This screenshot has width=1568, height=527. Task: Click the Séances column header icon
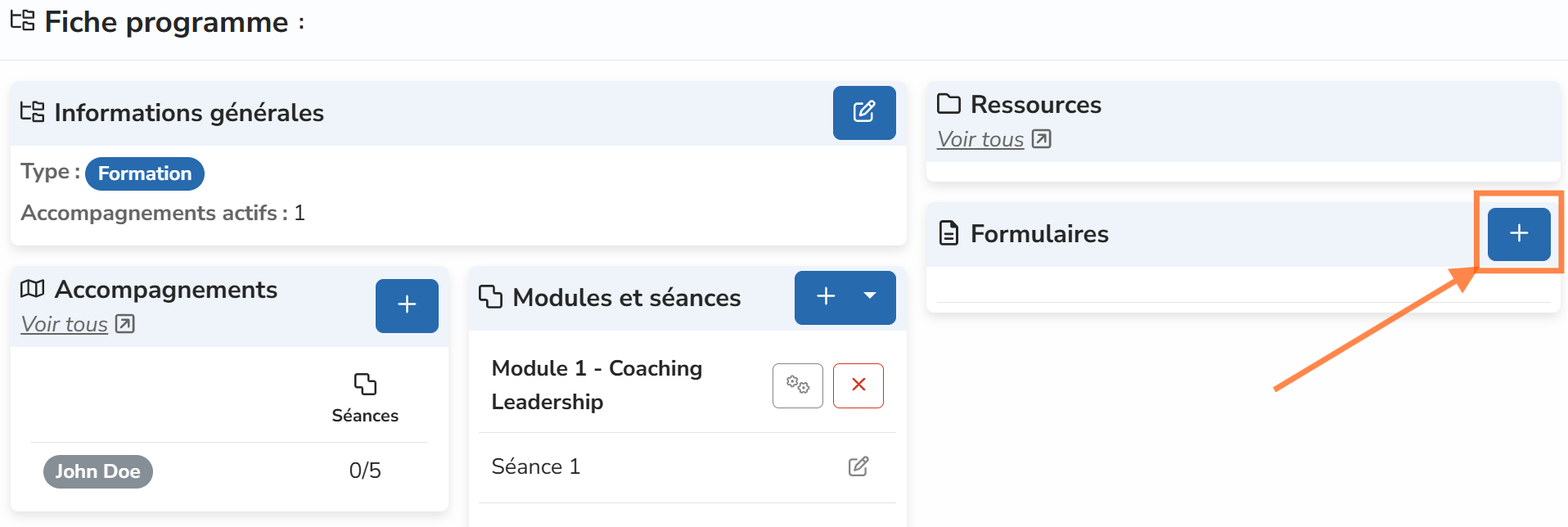(365, 384)
